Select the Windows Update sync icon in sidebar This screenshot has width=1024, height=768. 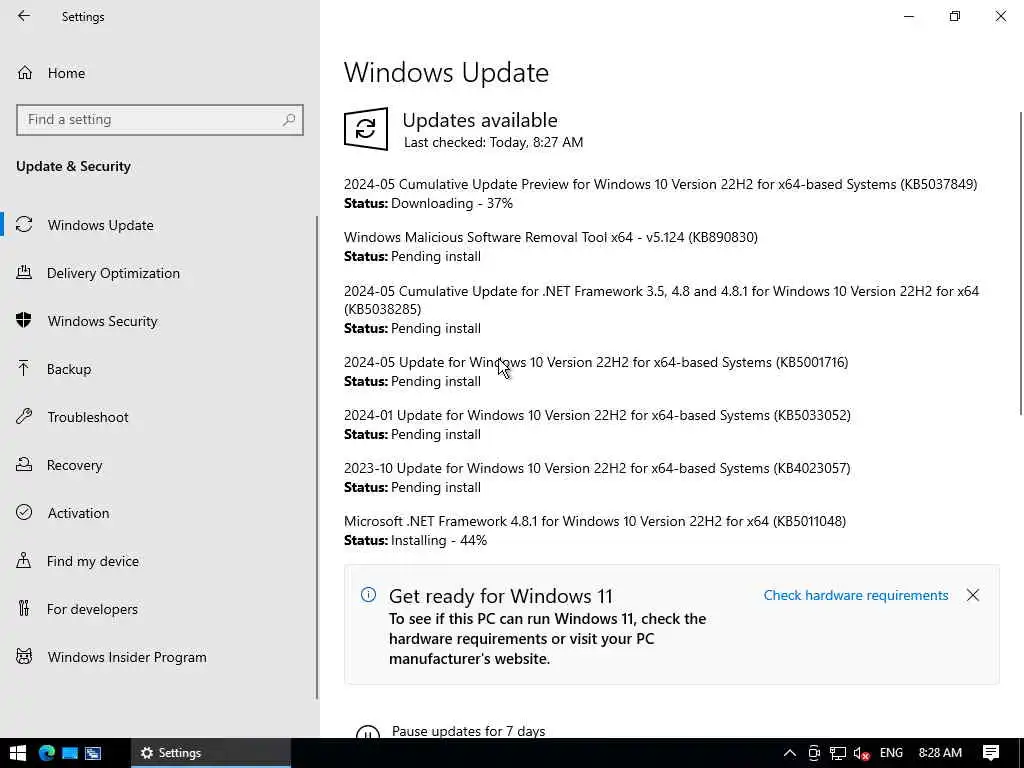(24, 225)
